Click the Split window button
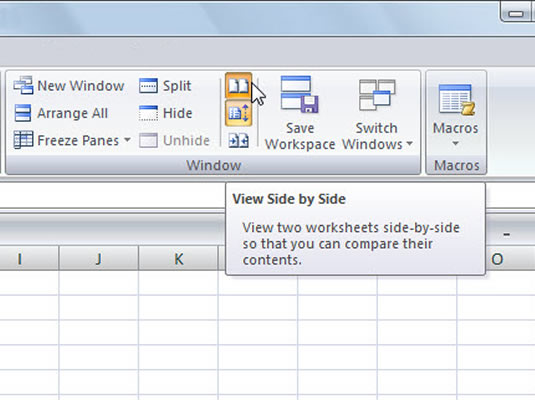This screenshot has width=535, height=400. tap(165, 86)
